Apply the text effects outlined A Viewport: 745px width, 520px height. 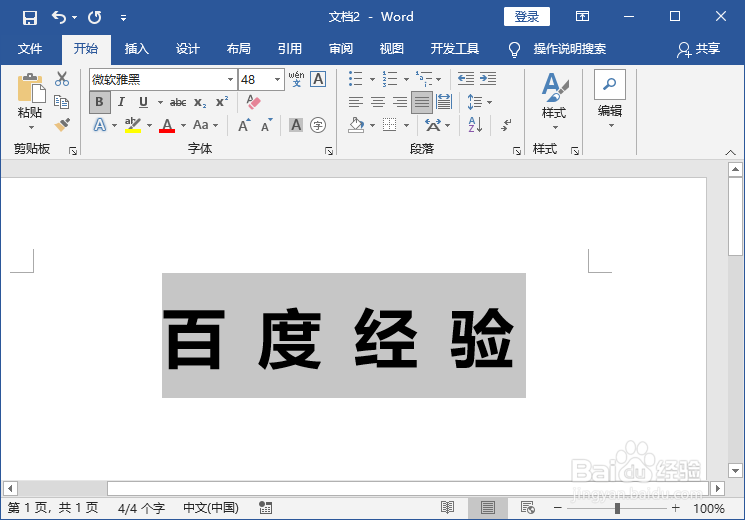(x=100, y=125)
